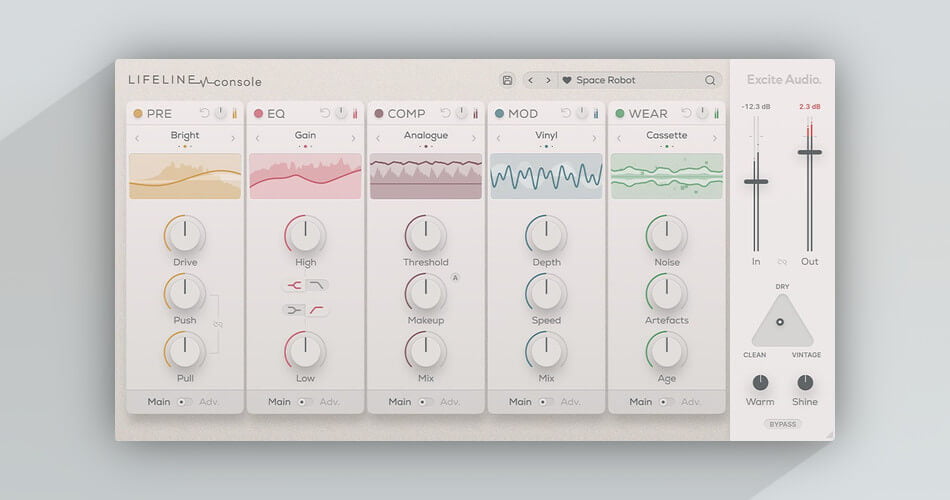This screenshot has height=500, width=950.
Task: Click the Drive knob in PRE
Action: pyautogui.click(x=185, y=235)
